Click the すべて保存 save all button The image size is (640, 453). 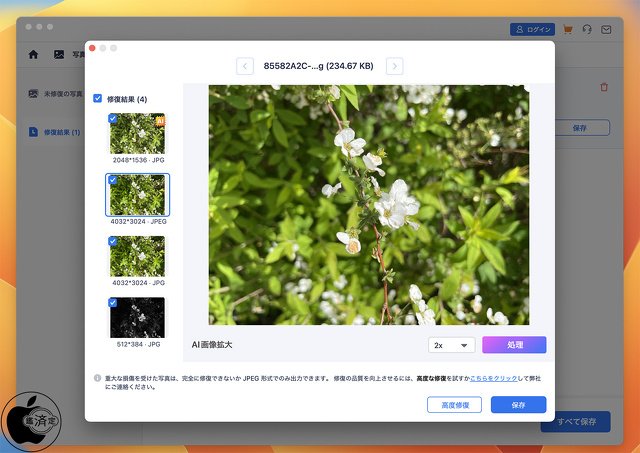coord(576,422)
